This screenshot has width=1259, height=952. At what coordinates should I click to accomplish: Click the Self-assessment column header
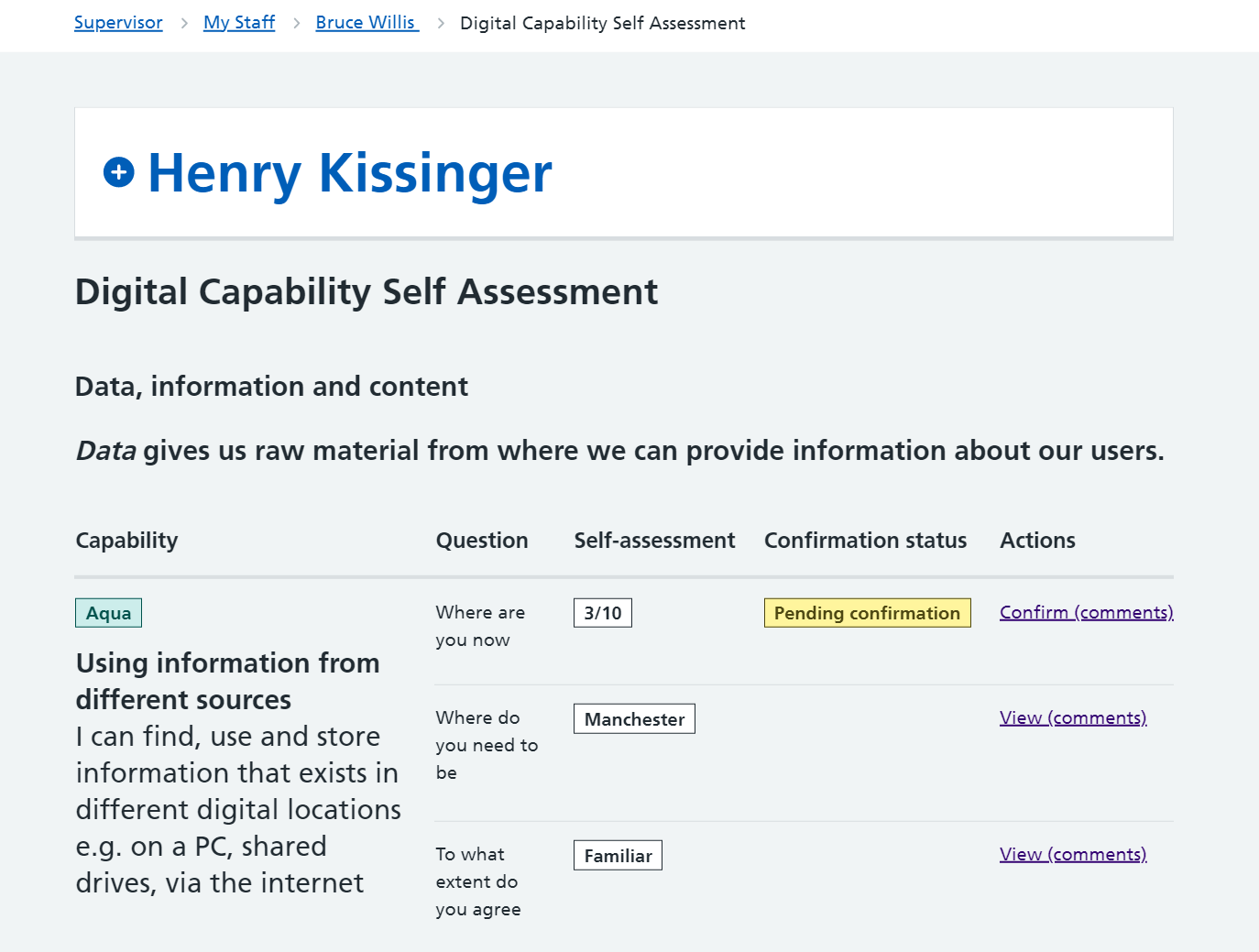(x=654, y=541)
